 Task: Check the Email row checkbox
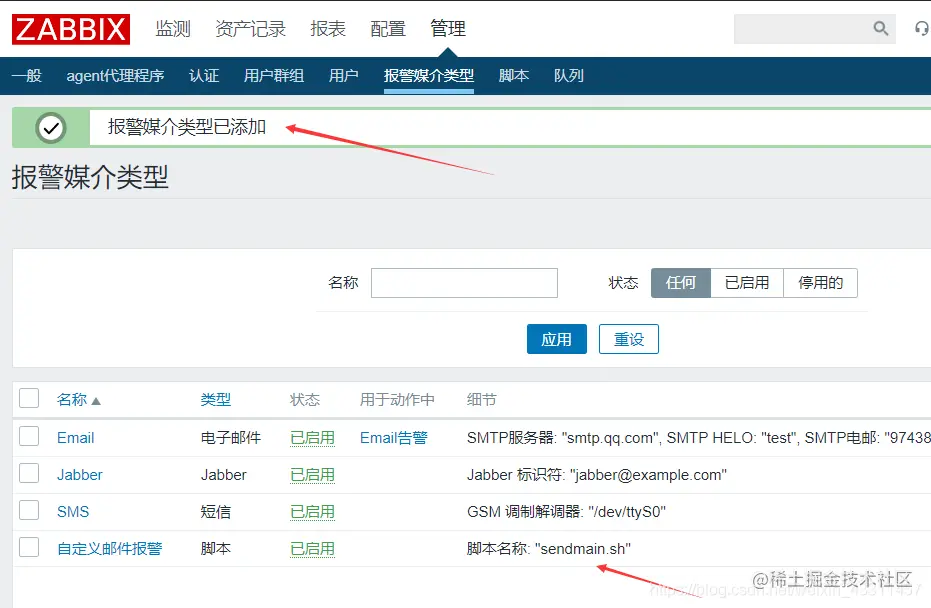[29, 436]
